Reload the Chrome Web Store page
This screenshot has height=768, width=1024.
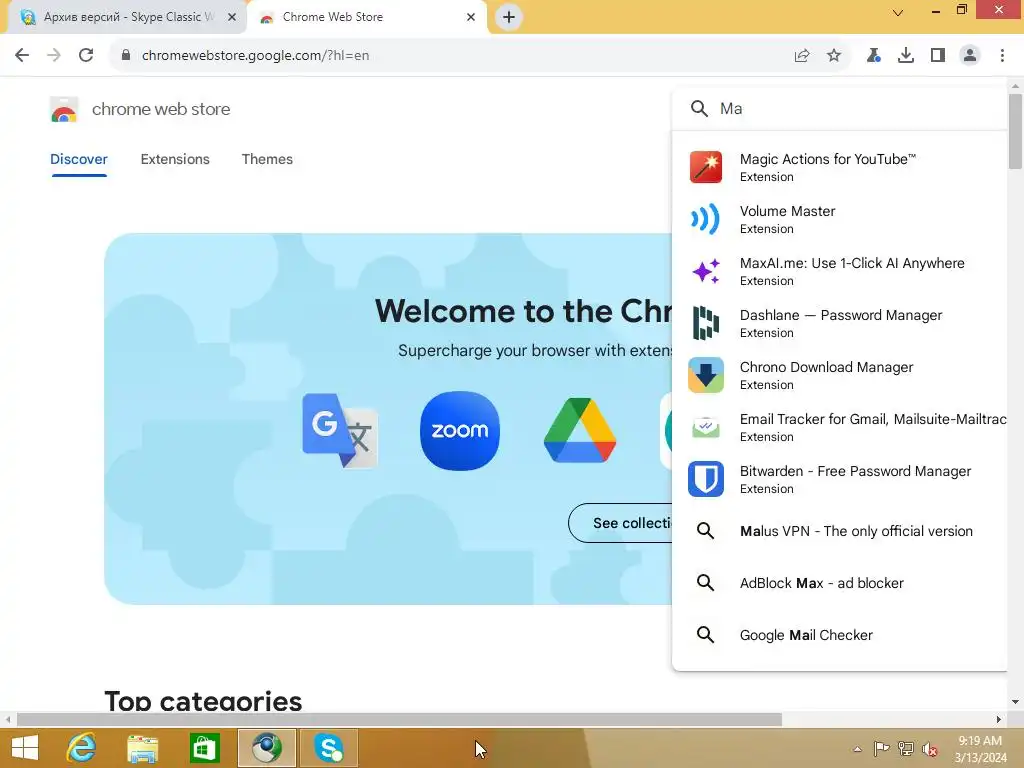click(x=86, y=55)
